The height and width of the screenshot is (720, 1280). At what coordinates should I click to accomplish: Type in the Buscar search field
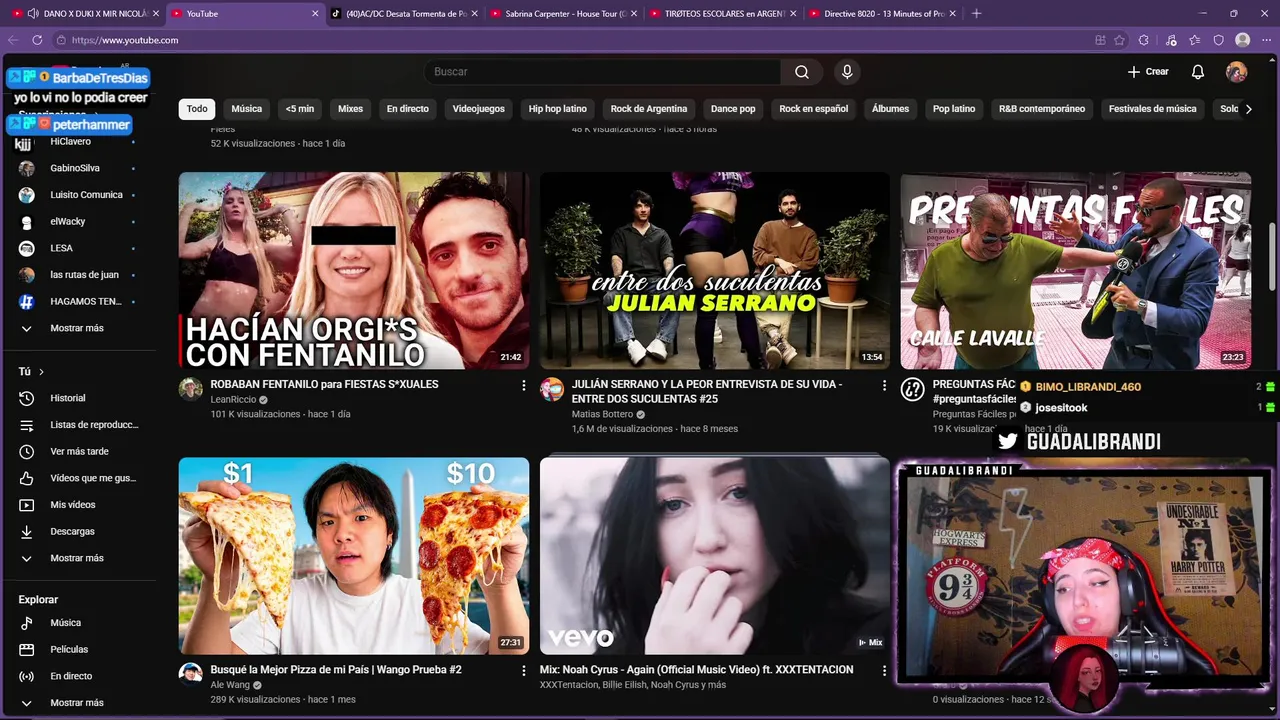click(x=603, y=72)
